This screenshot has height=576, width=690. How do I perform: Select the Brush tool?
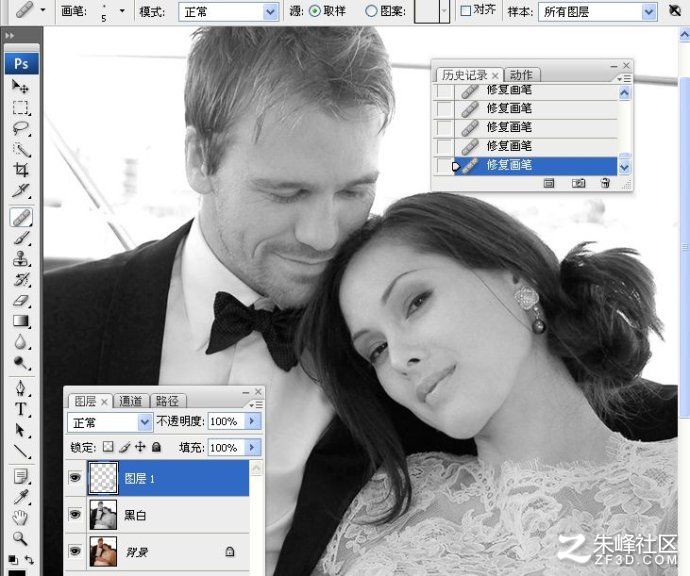click(20, 238)
